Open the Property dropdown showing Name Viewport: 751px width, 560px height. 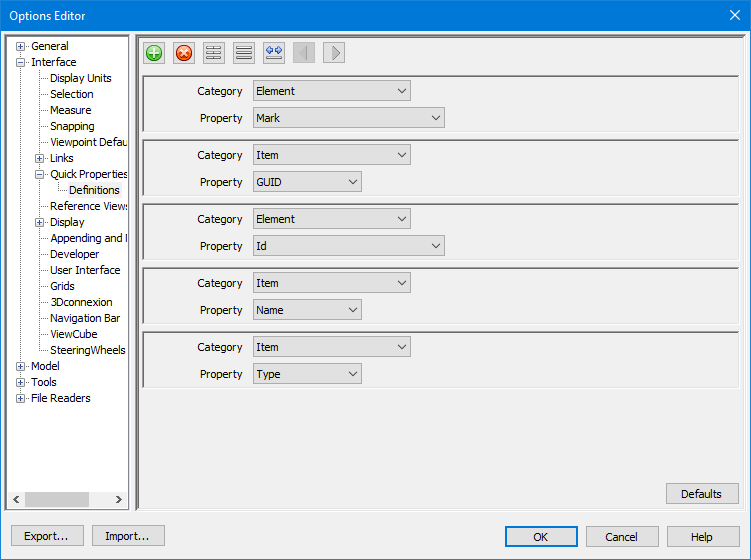tap(307, 310)
